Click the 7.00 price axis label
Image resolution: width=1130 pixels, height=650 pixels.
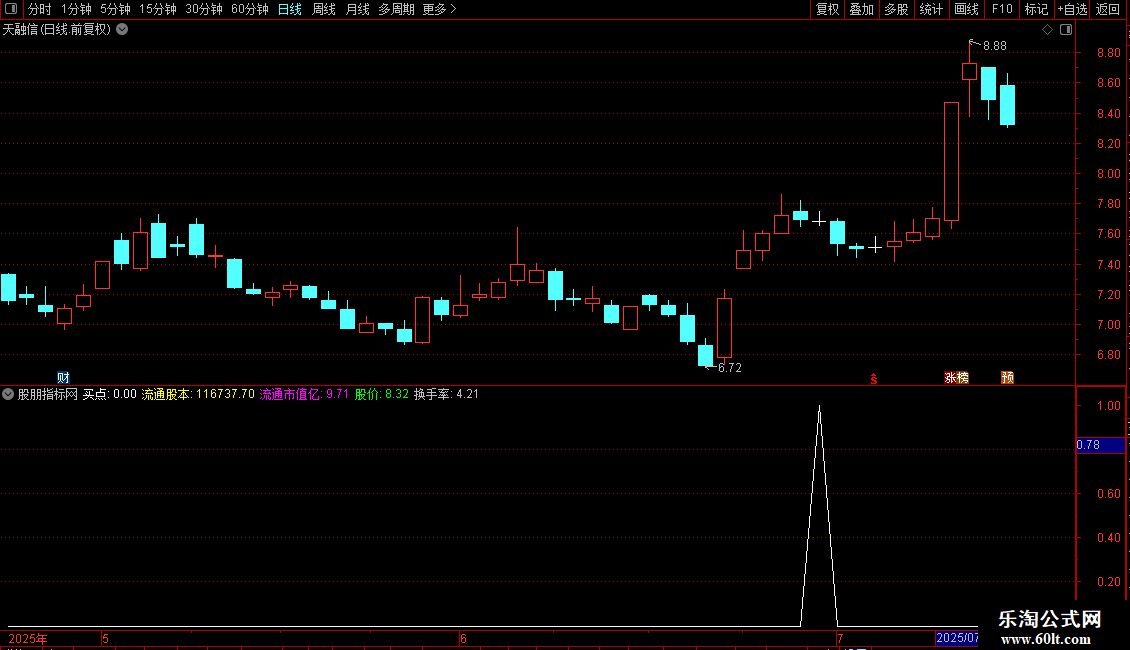[1108, 325]
